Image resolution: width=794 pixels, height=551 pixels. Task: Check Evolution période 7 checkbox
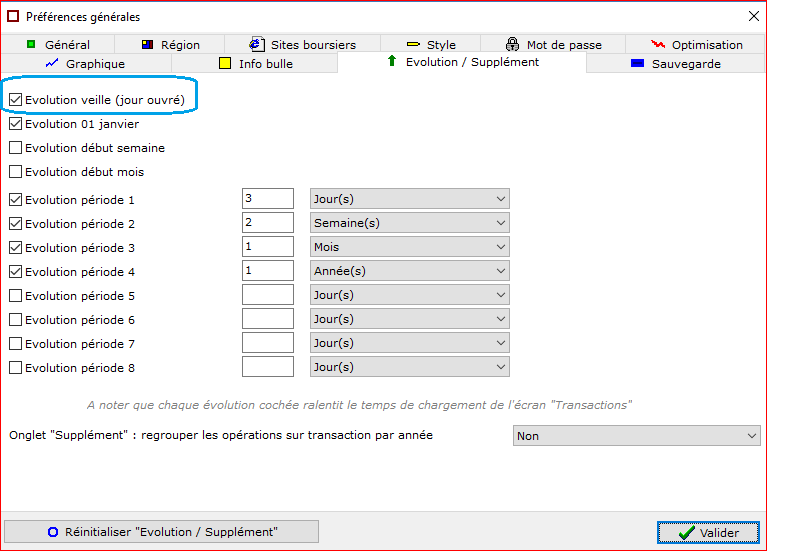tap(16, 343)
